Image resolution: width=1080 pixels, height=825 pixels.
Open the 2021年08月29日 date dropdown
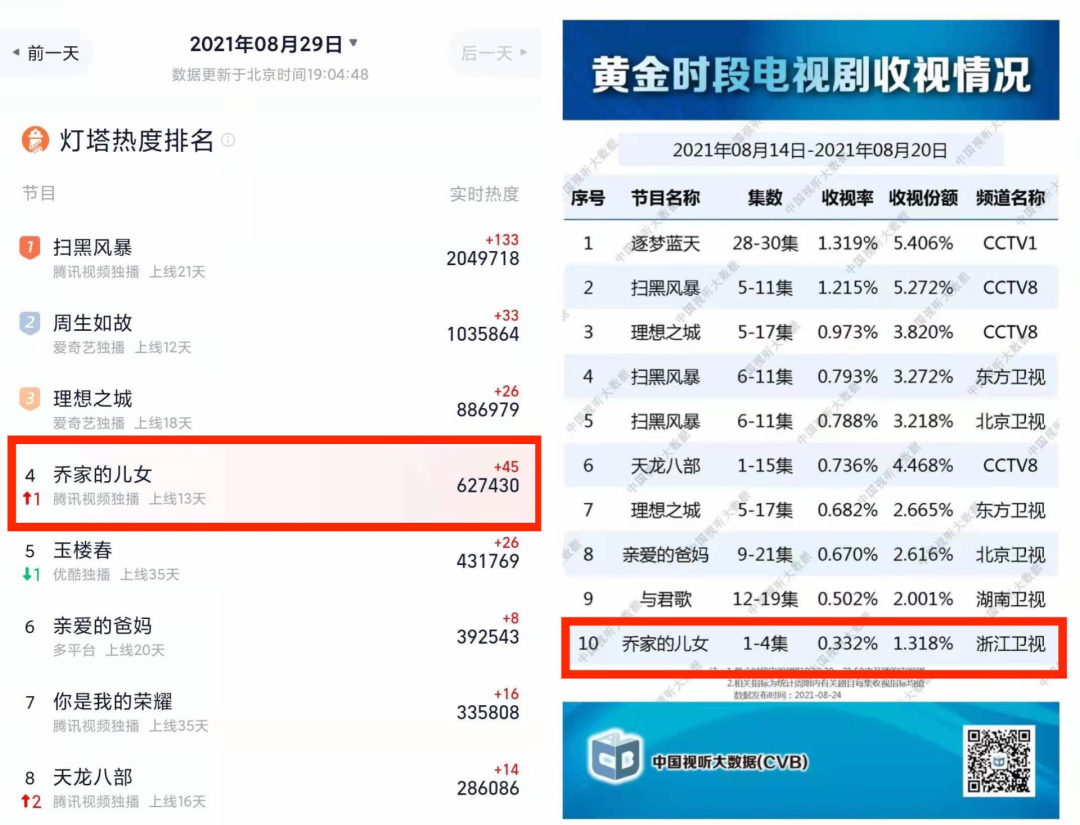(273, 44)
